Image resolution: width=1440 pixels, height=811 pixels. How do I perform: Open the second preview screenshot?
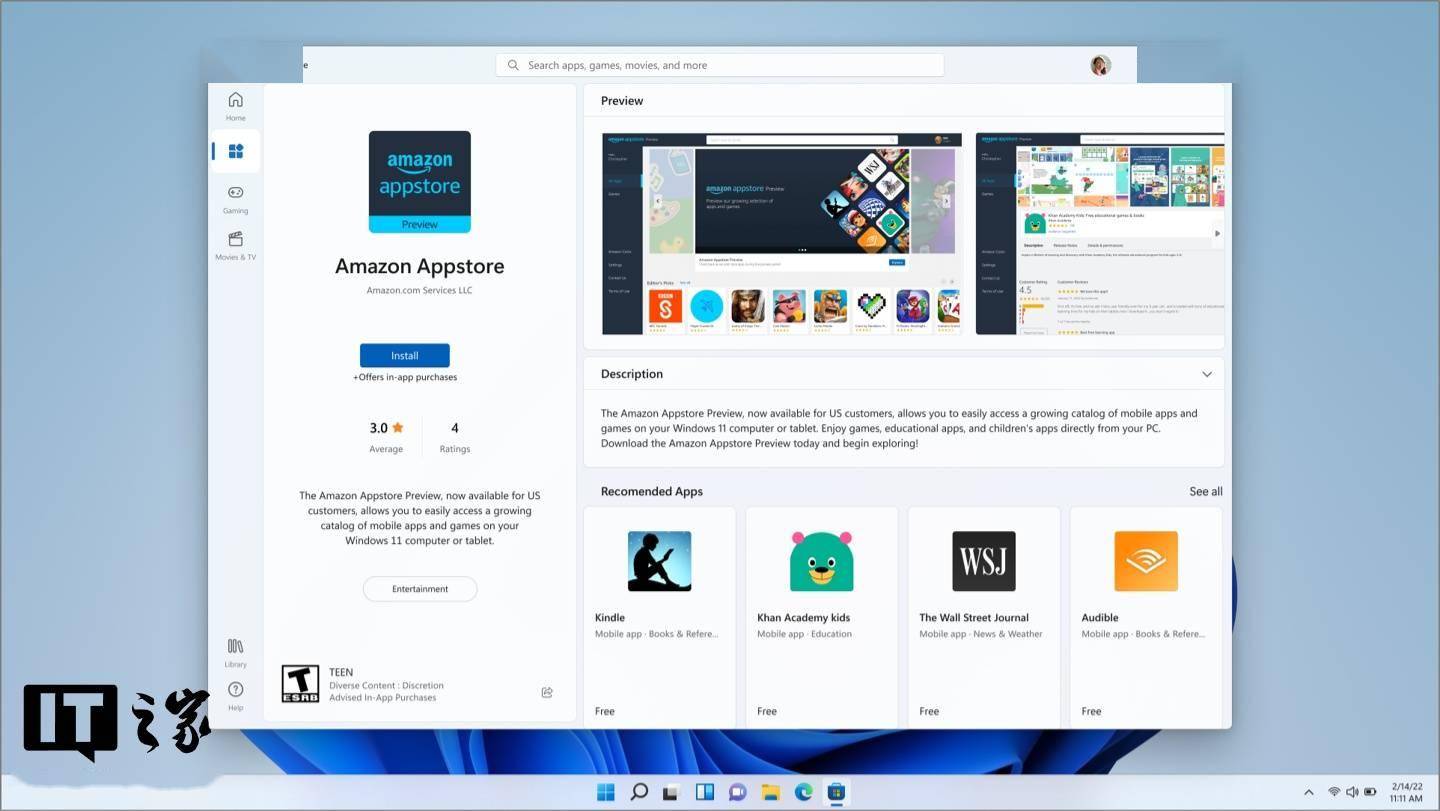click(x=1100, y=234)
